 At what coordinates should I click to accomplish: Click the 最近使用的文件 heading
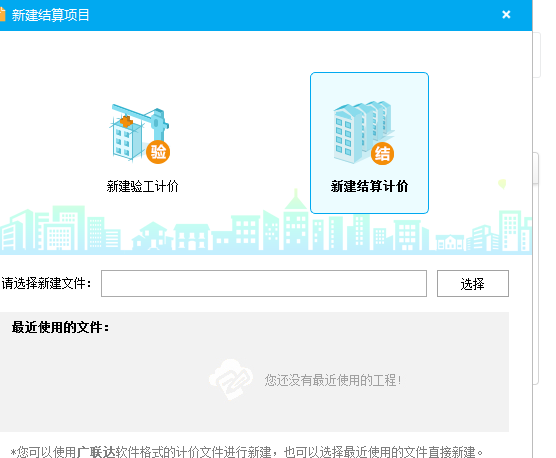(60, 327)
